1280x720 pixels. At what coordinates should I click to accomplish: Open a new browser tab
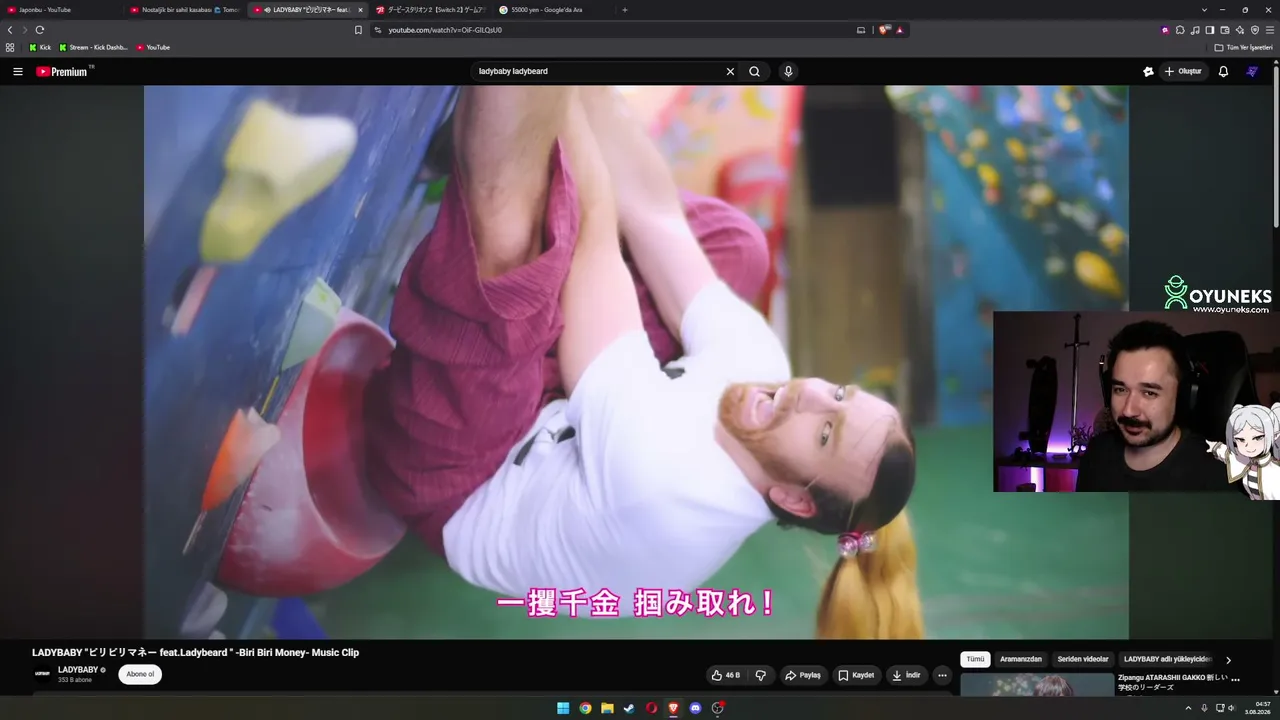point(625,10)
